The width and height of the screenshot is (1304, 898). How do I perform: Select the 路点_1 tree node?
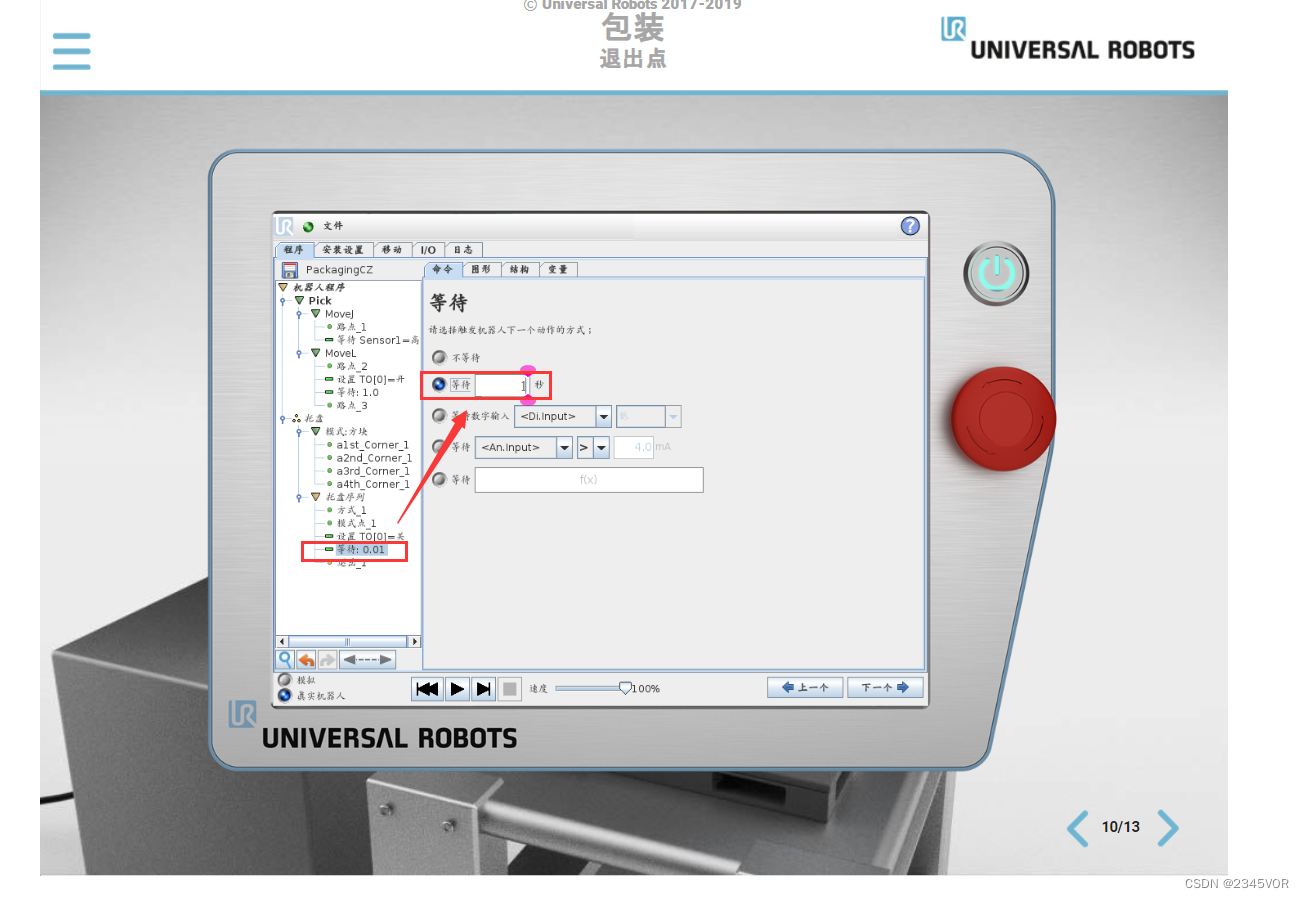351,327
